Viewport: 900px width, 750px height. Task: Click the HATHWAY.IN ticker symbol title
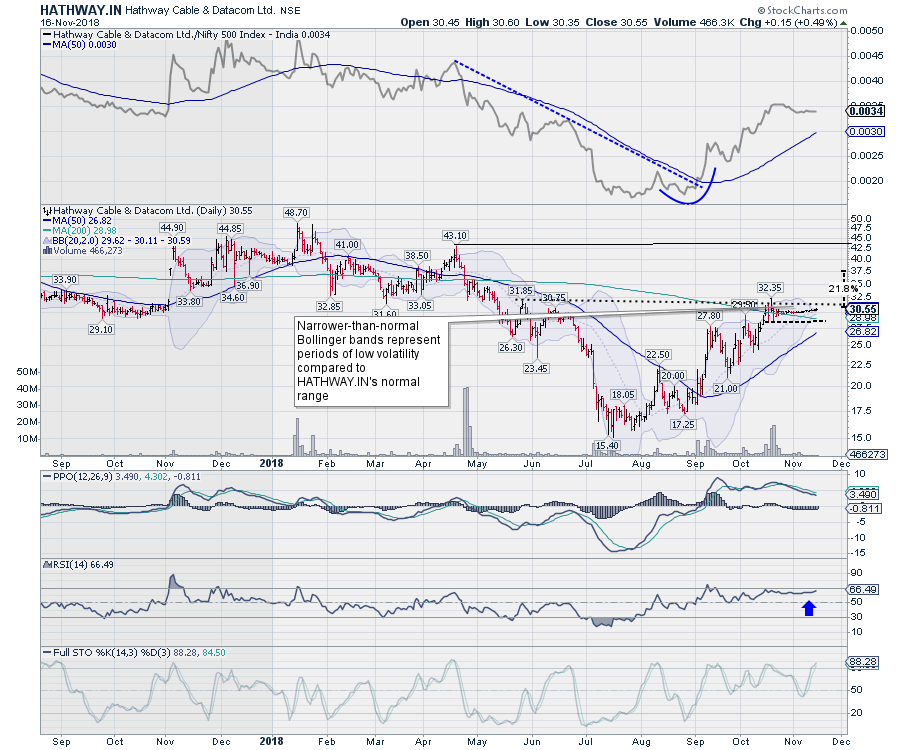[x=80, y=10]
